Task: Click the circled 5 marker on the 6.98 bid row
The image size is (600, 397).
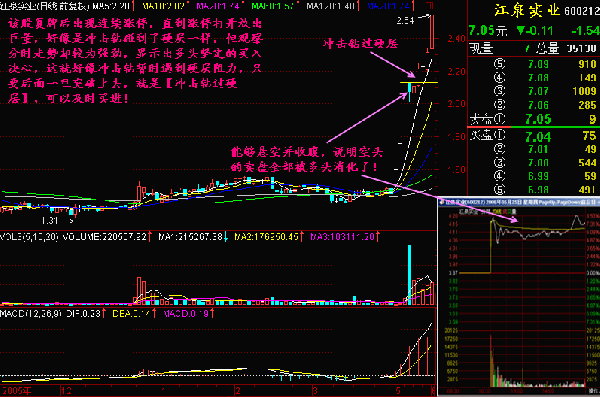Action: [499, 189]
